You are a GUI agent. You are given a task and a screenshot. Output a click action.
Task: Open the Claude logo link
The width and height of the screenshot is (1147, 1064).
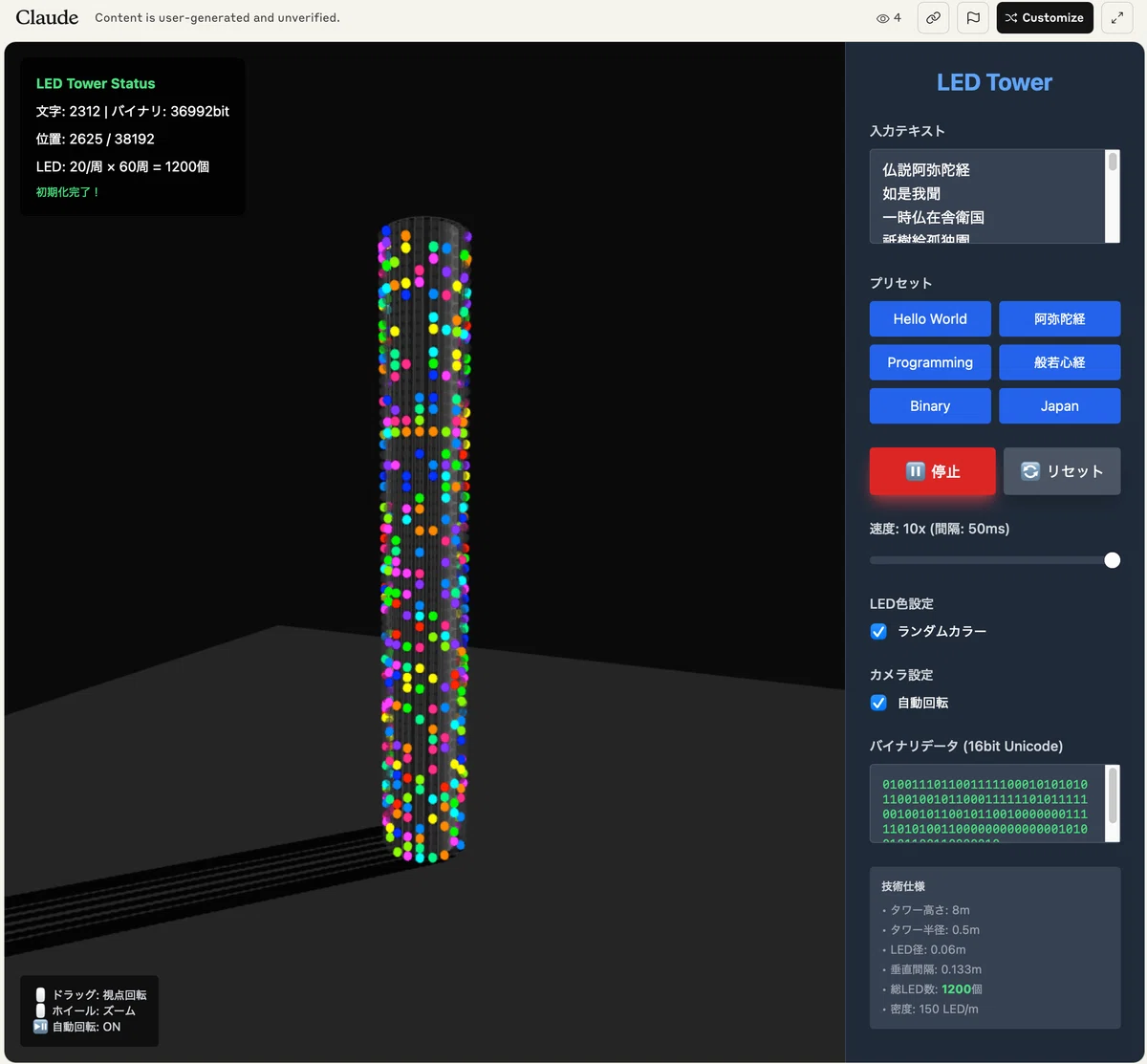coord(47,17)
